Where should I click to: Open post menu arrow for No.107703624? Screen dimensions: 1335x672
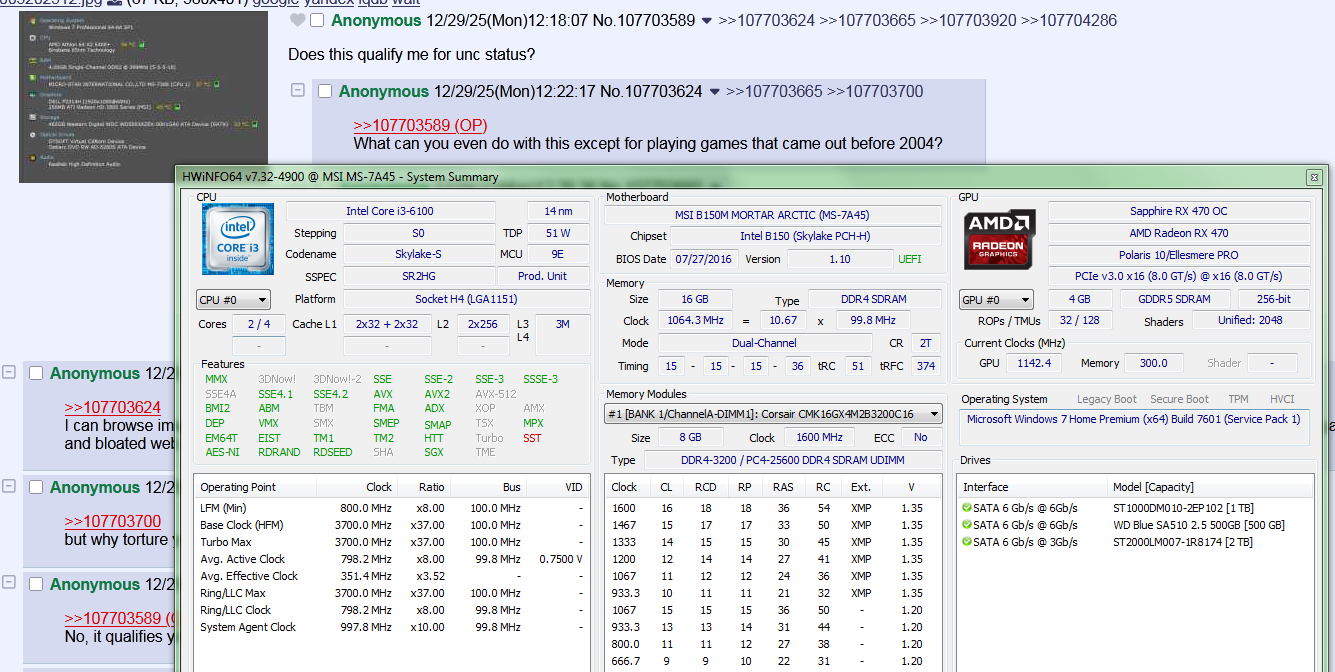715,92
